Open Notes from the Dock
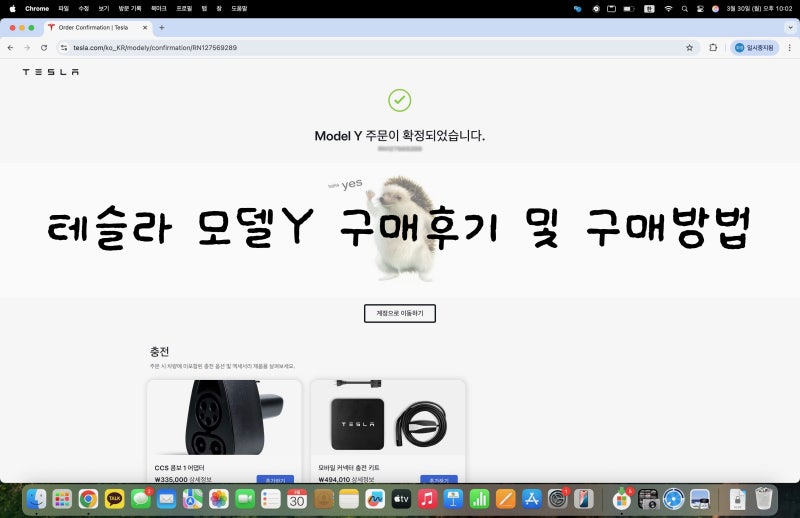 click(x=349, y=499)
